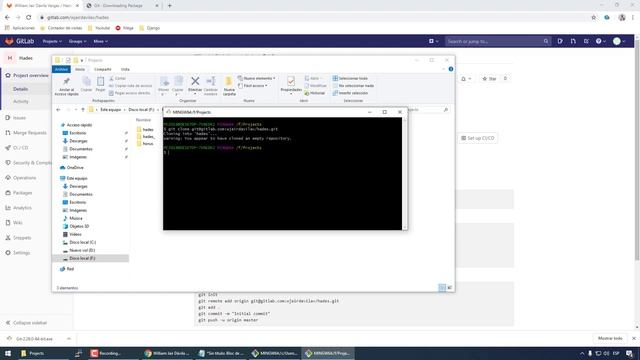Click Seleccionar todo in the ribbon
This screenshot has width=640, height=360.
[350, 78]
